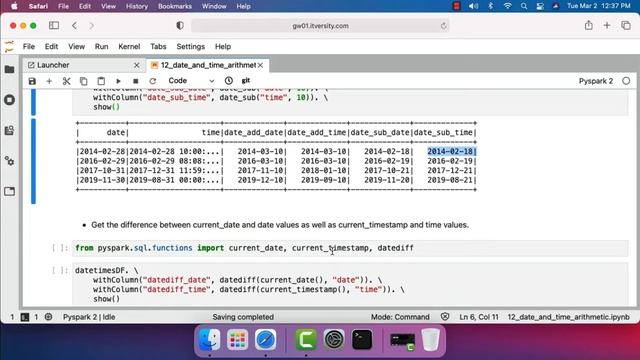Open a new Safari tab with plus
The image size is (640, 360).
[607, 25]
